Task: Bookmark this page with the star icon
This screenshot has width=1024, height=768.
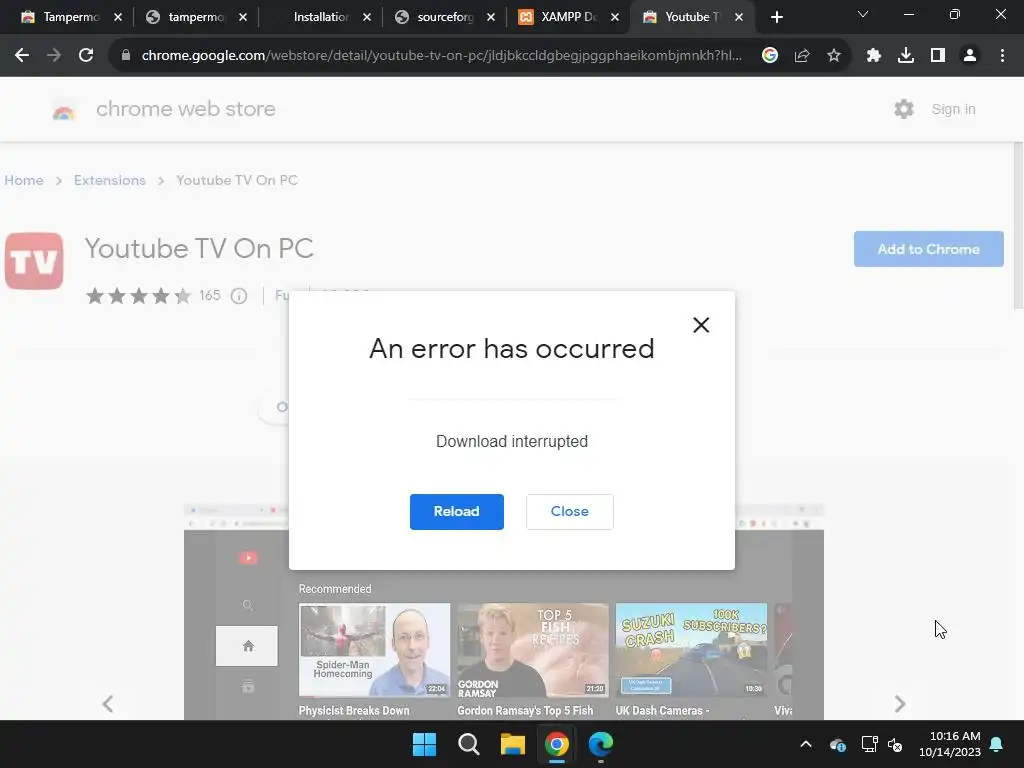Action: point(833,56)
